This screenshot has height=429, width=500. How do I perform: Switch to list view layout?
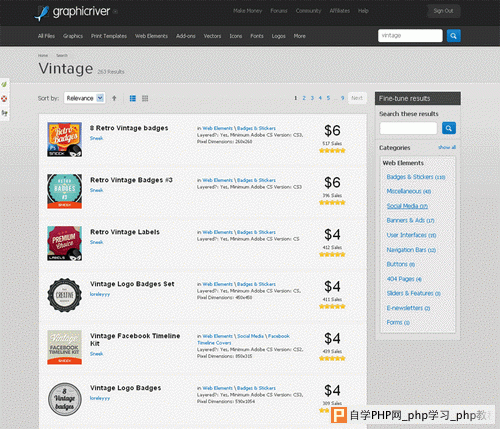point(133,98)
